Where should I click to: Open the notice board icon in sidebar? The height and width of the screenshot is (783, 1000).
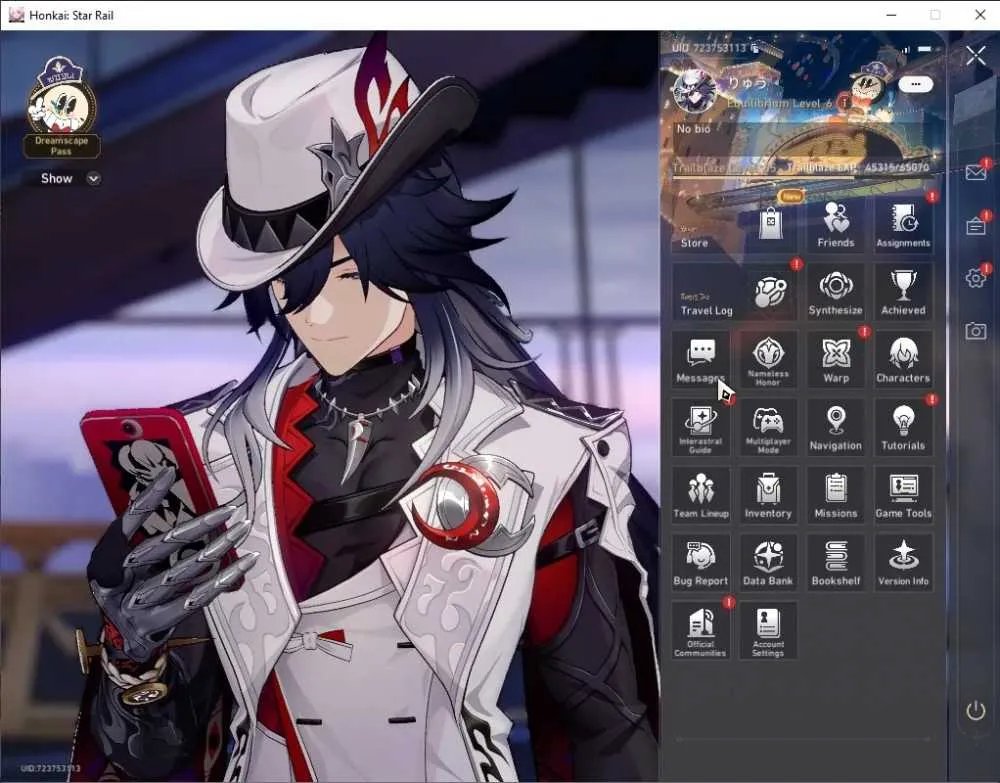pyautogui.click(x=976, y=226)
